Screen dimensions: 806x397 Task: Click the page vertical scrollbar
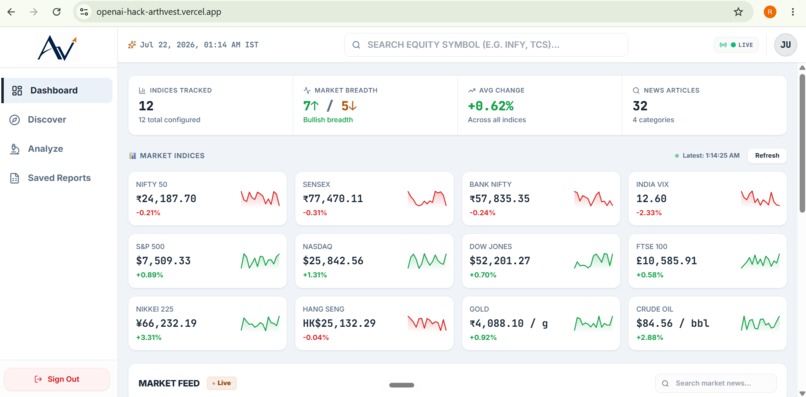802,143
